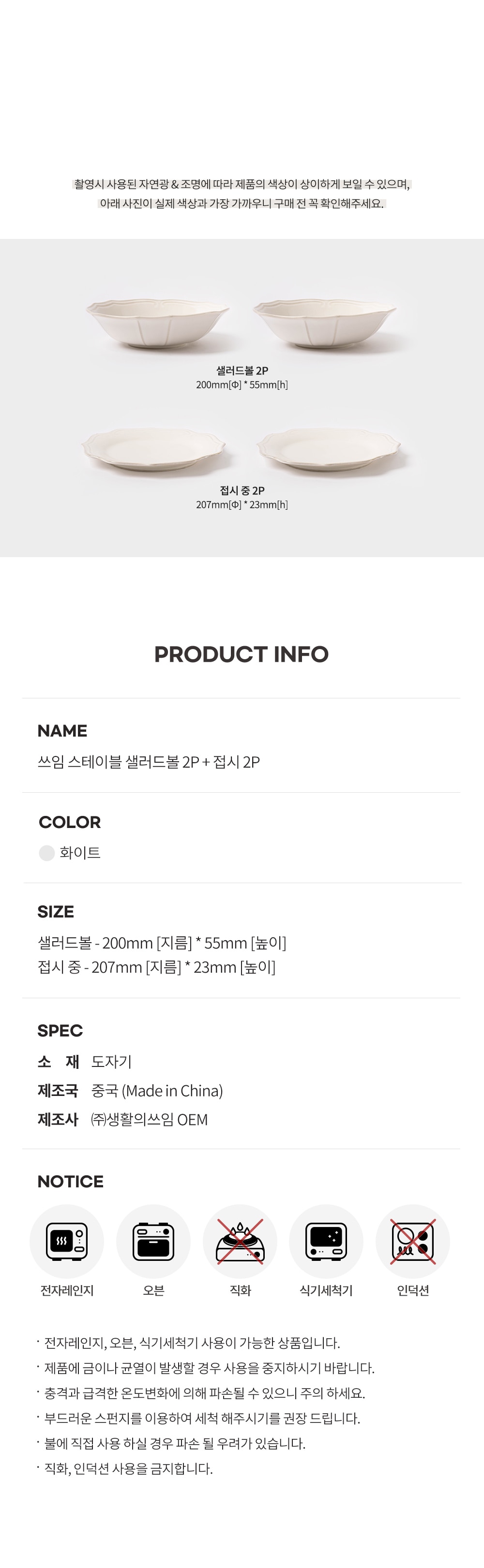Click the product name text under NAME
The image size is (484, 1568).
[x=149, y=762]
